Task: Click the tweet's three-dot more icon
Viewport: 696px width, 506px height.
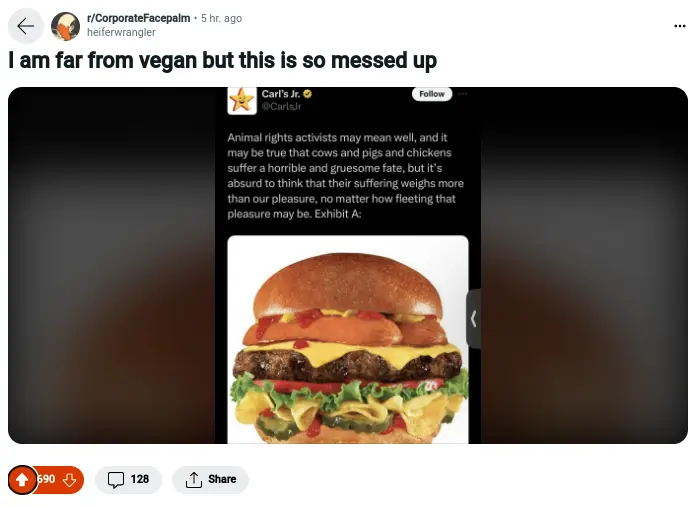Action: 463,94
